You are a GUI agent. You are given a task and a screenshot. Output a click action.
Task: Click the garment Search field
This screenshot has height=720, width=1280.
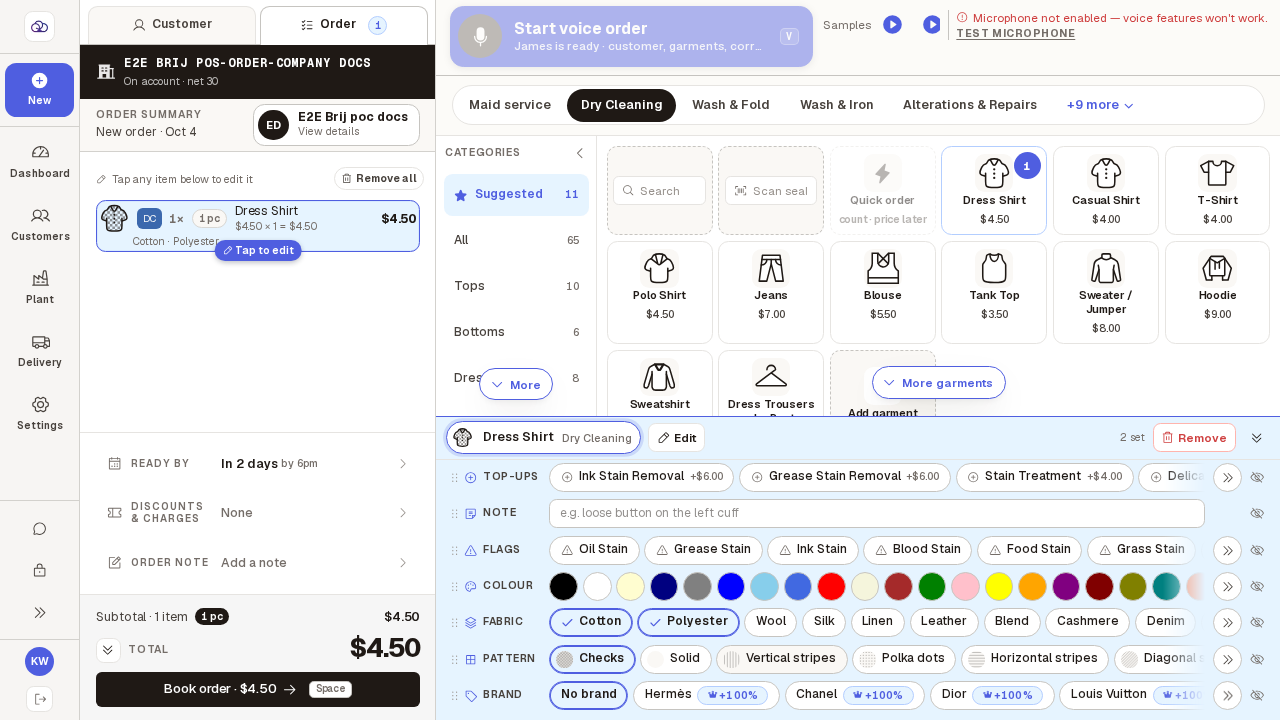[660, 190]
